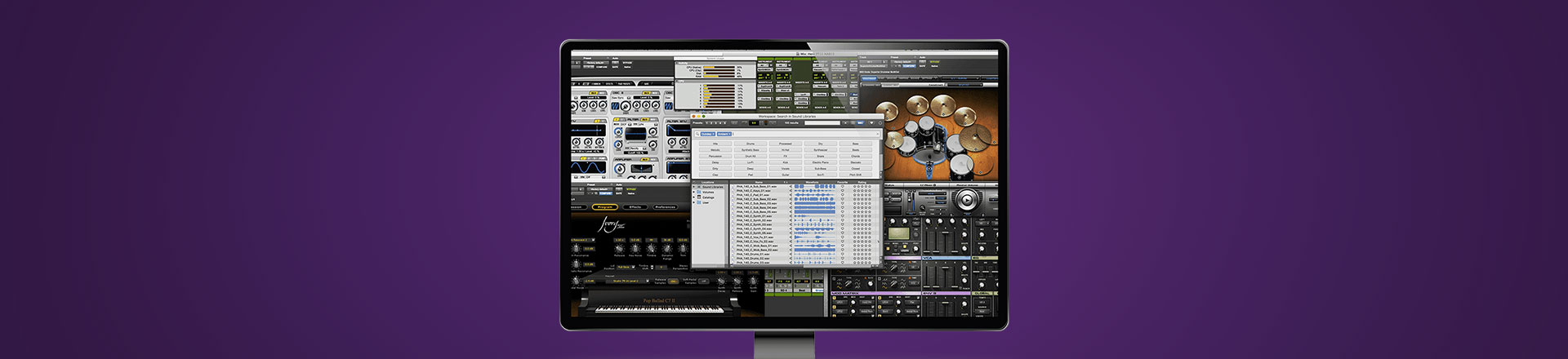Click speaker preview icon on PHA_140_C_Pad_01.wav row
The width and height of the screenshot is (1568, 359).
click(x=791, y=194)
